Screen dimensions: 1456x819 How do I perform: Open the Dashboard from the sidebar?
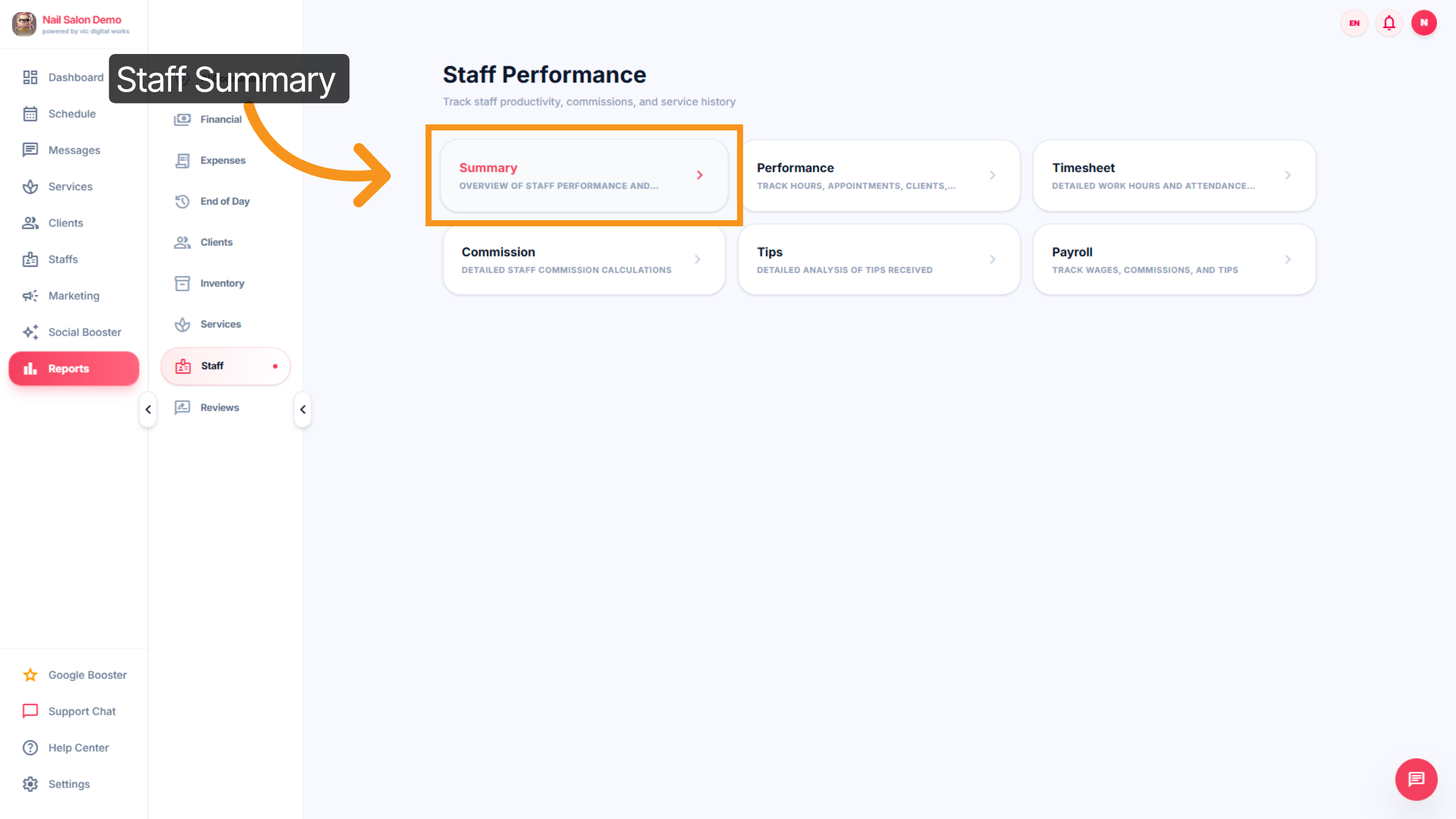[30, 77]
